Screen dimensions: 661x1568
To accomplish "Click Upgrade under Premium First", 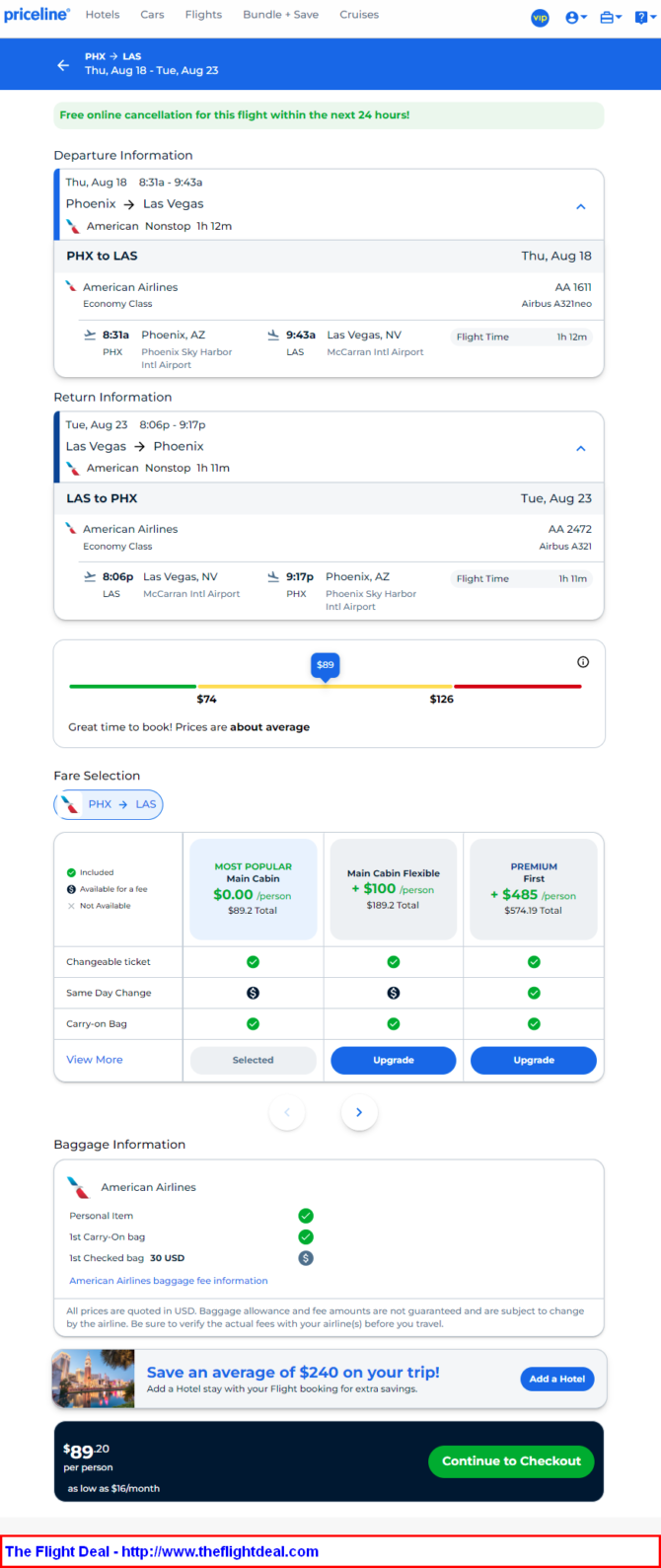I will [x=534, y=1060].
